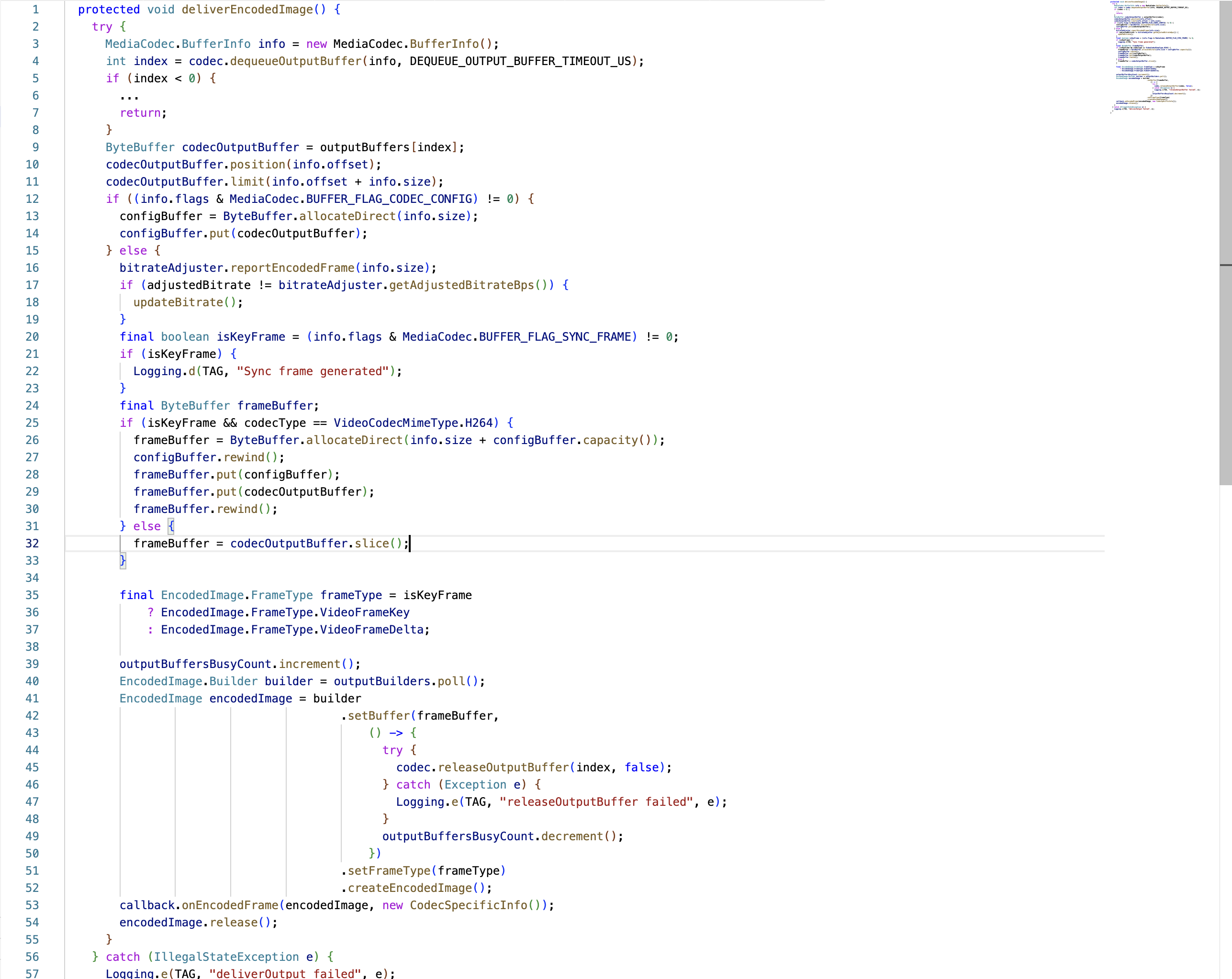1232x979 pixels.
Task: Click "releaseOutputBuffer failed" string
Action: point(596,802)
